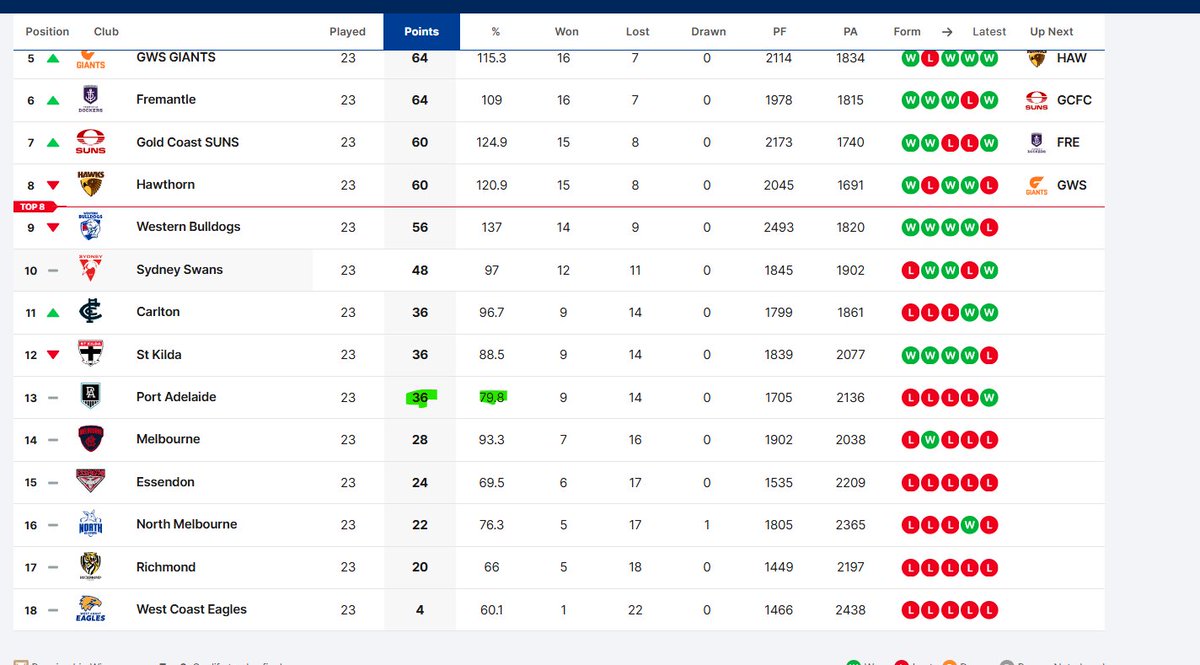Click Fremantle logo in Gold Coast's Up Next
This screenshot has width=1200, height=665.
1037,142
